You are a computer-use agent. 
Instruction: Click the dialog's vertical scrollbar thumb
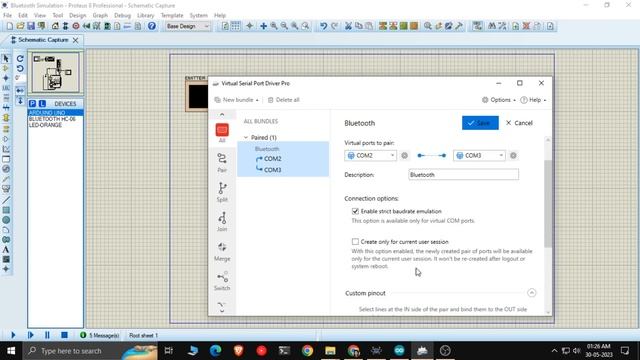pyautogui.click(x=548, y=204)
